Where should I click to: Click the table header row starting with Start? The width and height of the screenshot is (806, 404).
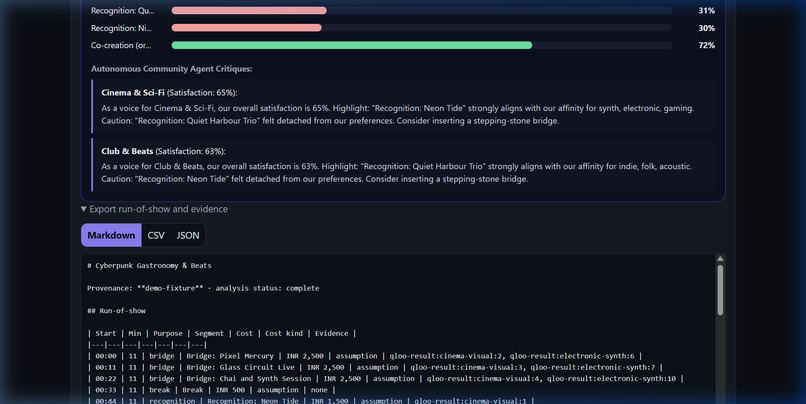tap(222, 334)
